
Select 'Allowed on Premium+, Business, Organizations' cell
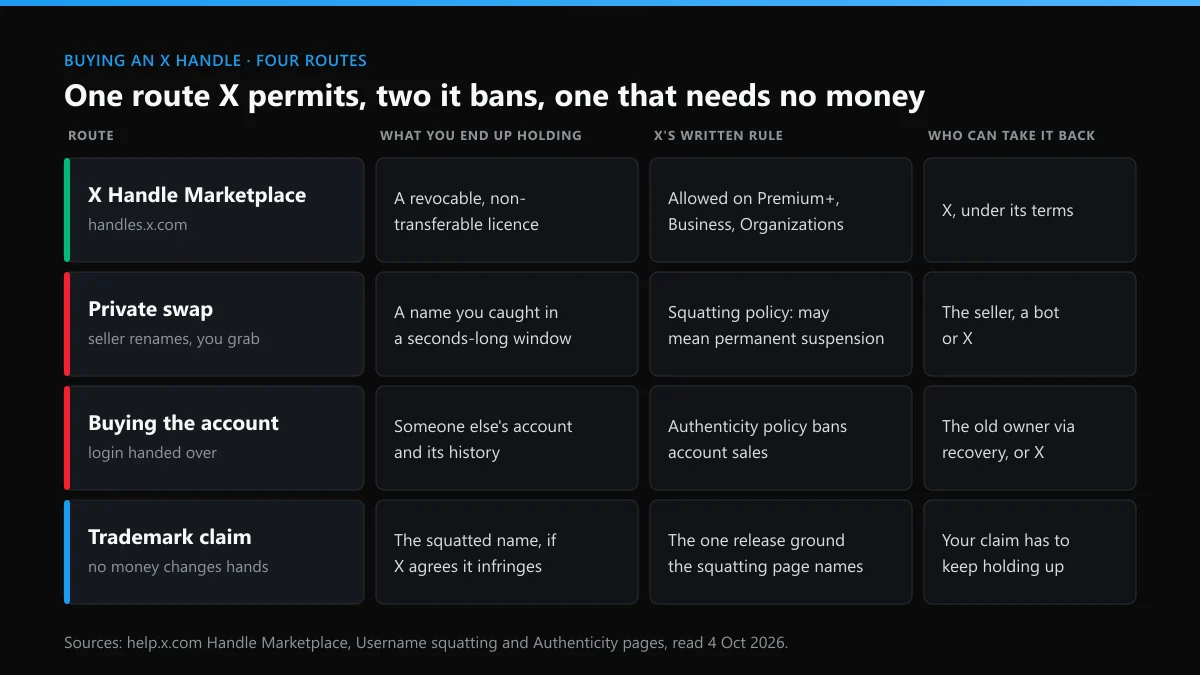781,210
